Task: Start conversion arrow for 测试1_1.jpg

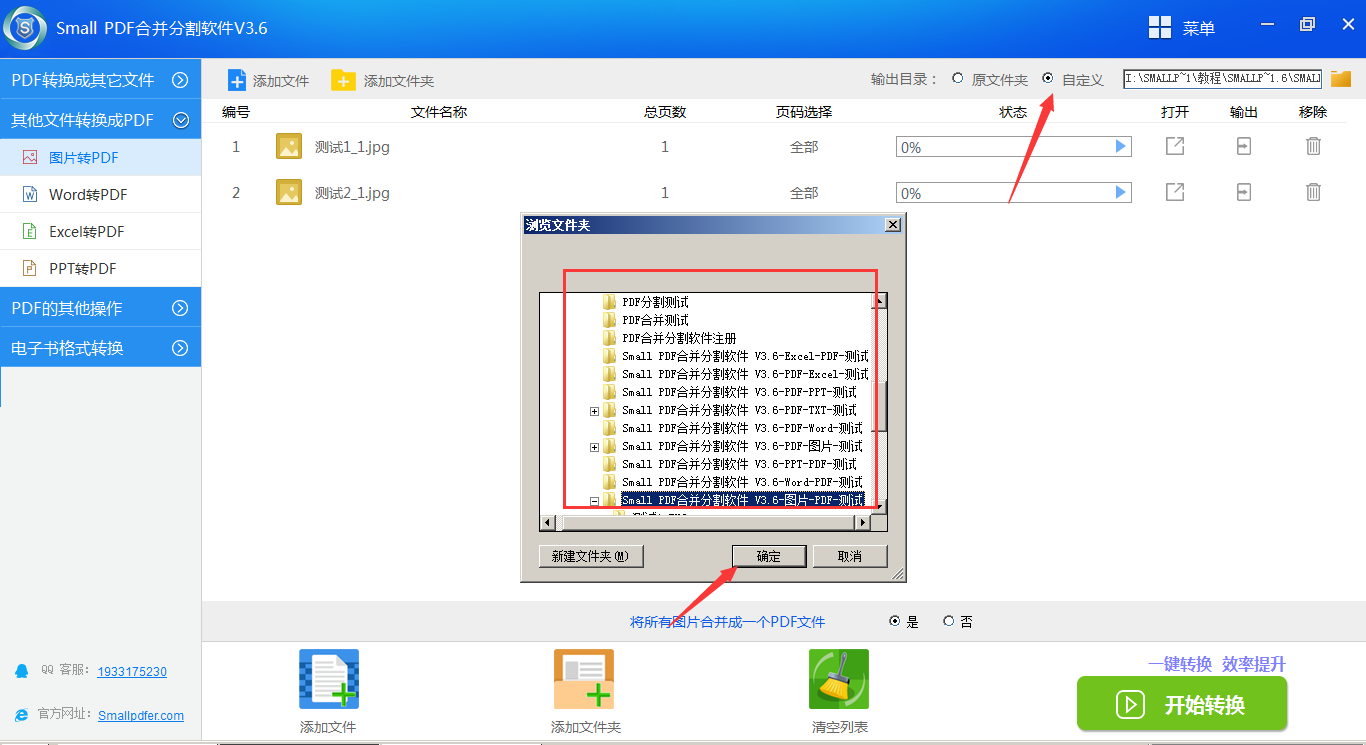Action: (1121, 147)
